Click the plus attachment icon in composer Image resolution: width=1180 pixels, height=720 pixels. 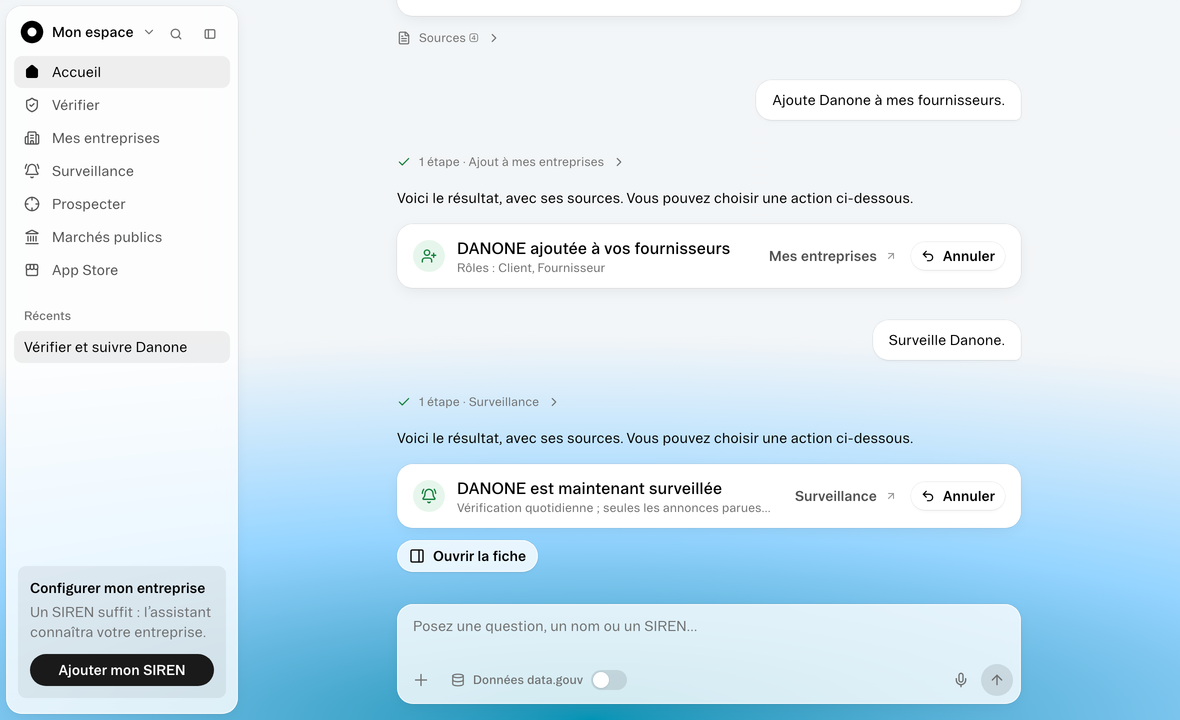point(421,681)
